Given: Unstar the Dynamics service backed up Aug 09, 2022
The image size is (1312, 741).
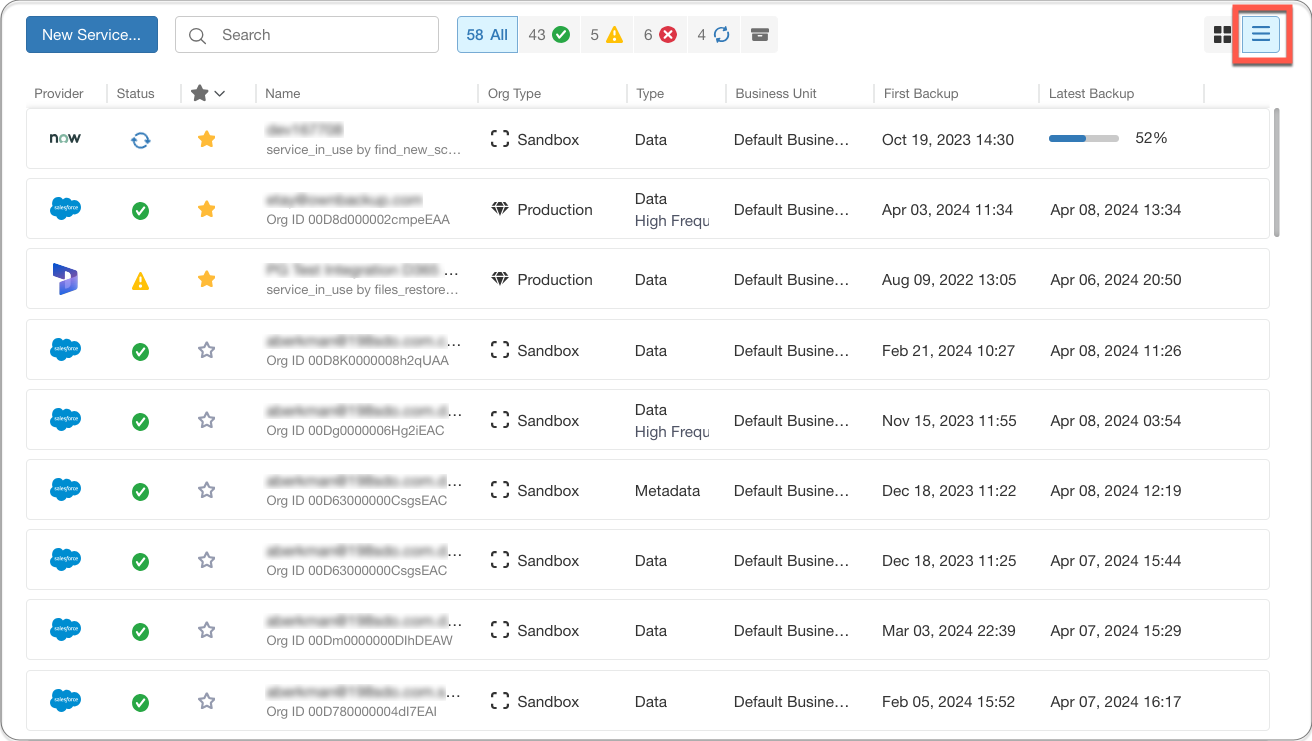Looking at the screenshot, I should tap(207, 279).
